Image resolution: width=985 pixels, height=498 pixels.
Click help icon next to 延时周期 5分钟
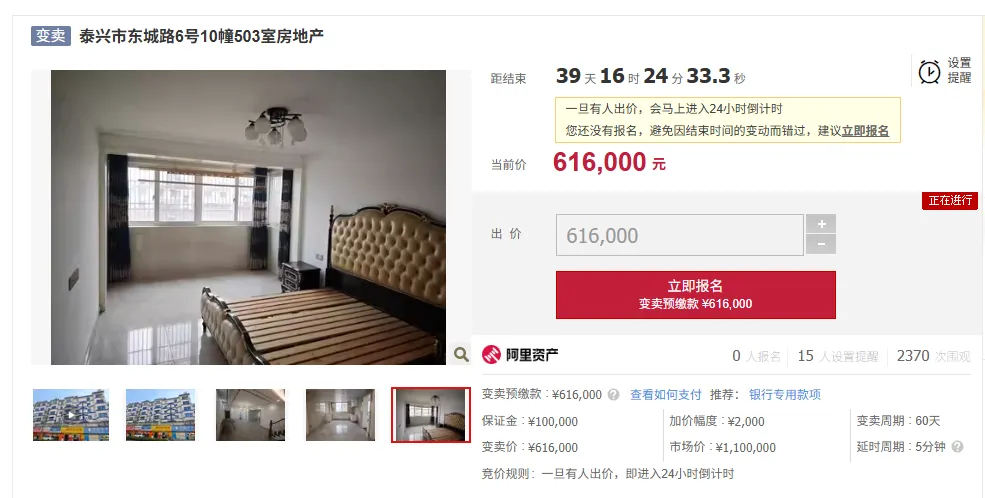coord(957,447)
